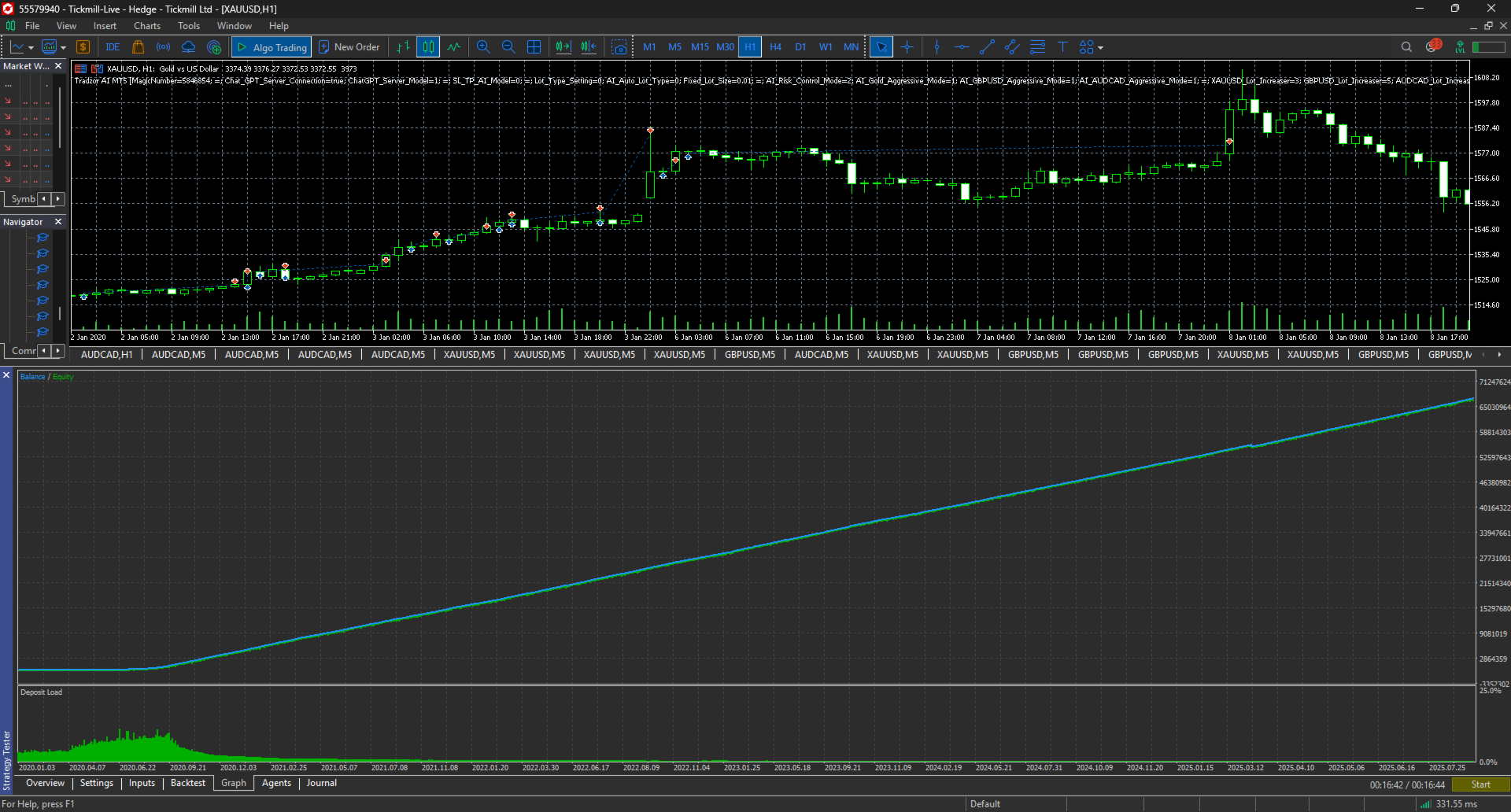Image resolution: width=1511 pixels, height=812 pixels.
Task: Draw a horizontal line
Action: click(x=962, y=47)
